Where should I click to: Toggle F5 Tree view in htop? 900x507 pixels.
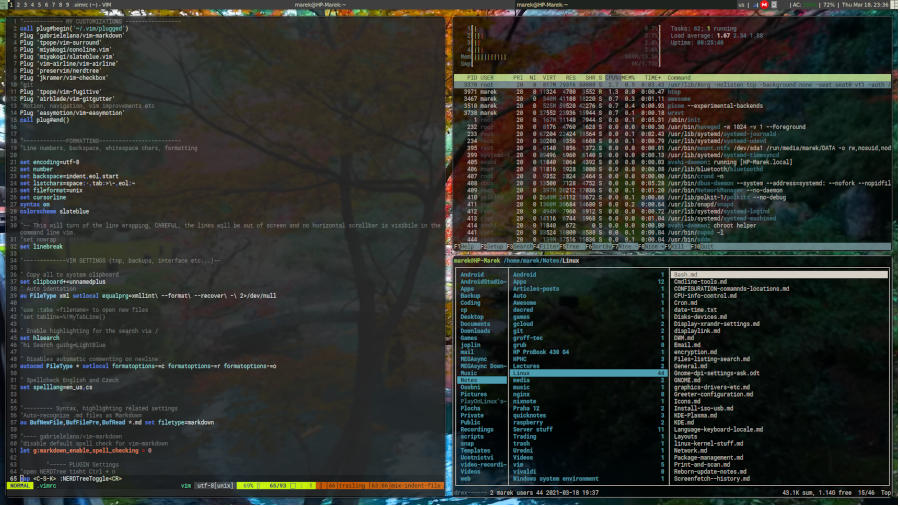point(572,246)
